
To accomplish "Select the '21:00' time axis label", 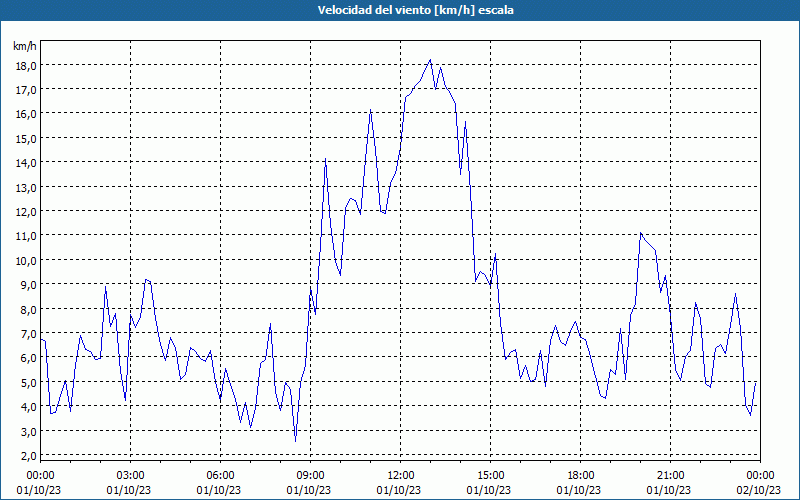I will [x=670, y=476].
